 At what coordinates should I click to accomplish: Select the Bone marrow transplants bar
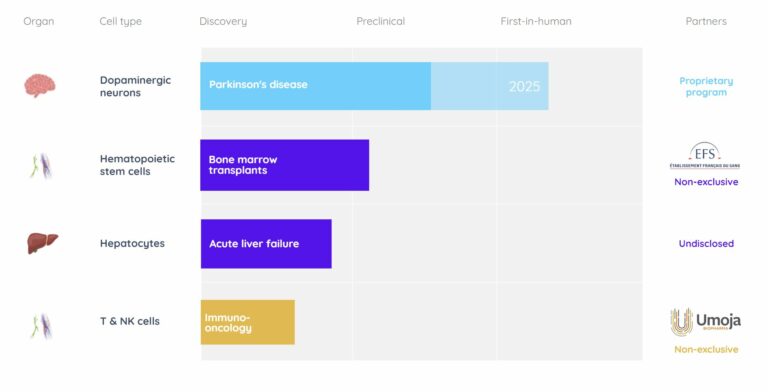[285, 165]
